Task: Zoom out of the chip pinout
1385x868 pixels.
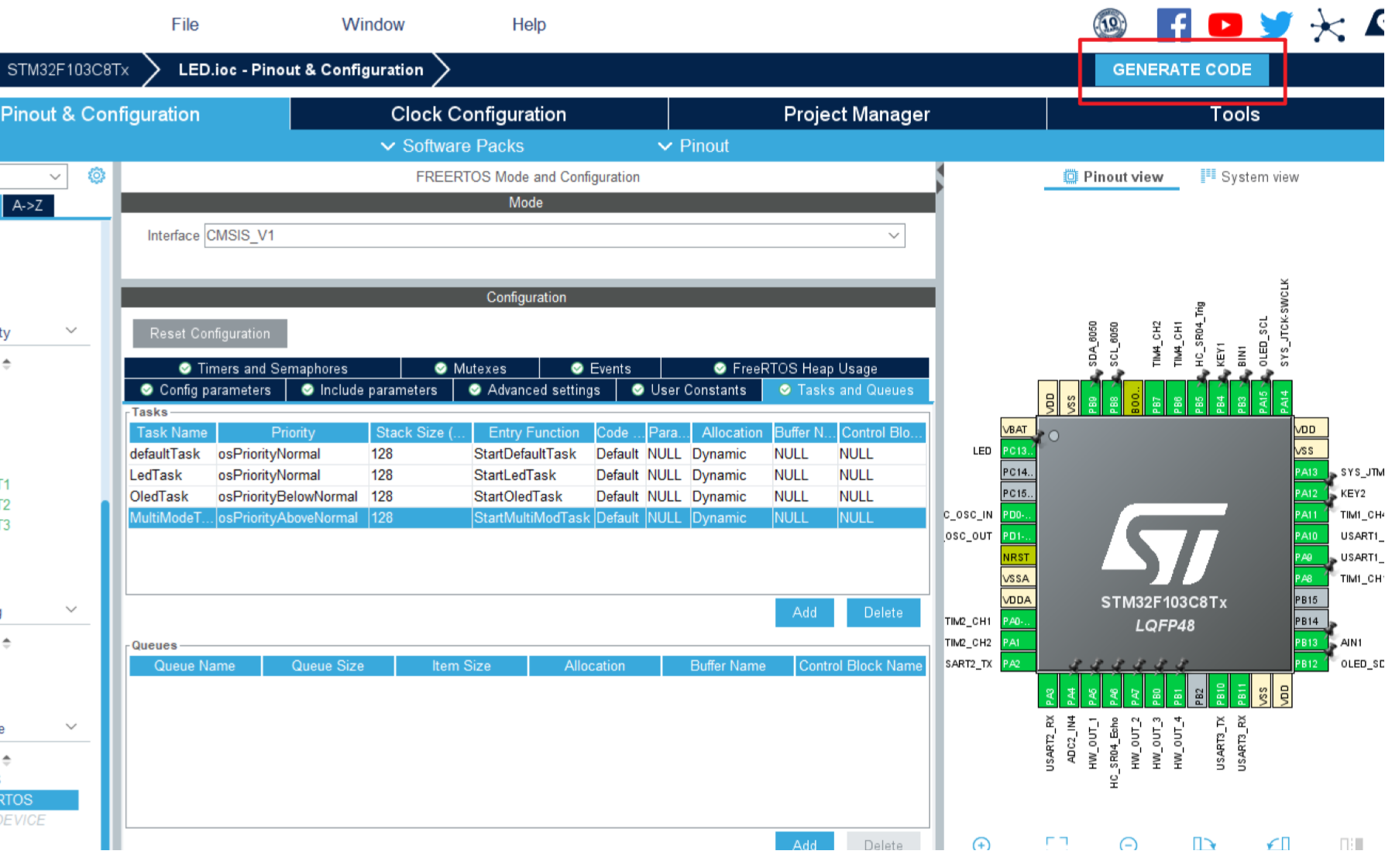Action: tap(1129, 844)
